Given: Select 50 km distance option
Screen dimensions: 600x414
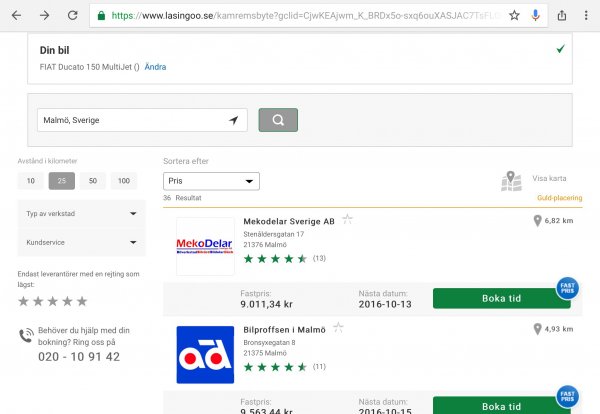Looking at the screenshot, I should [93, 181].
